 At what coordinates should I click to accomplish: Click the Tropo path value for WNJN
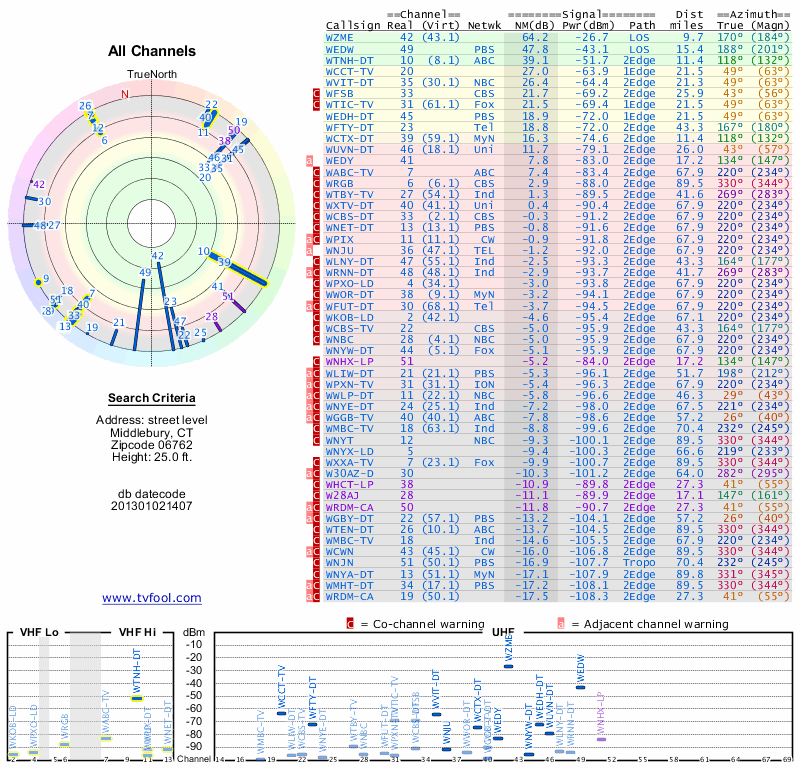(639, 562)
